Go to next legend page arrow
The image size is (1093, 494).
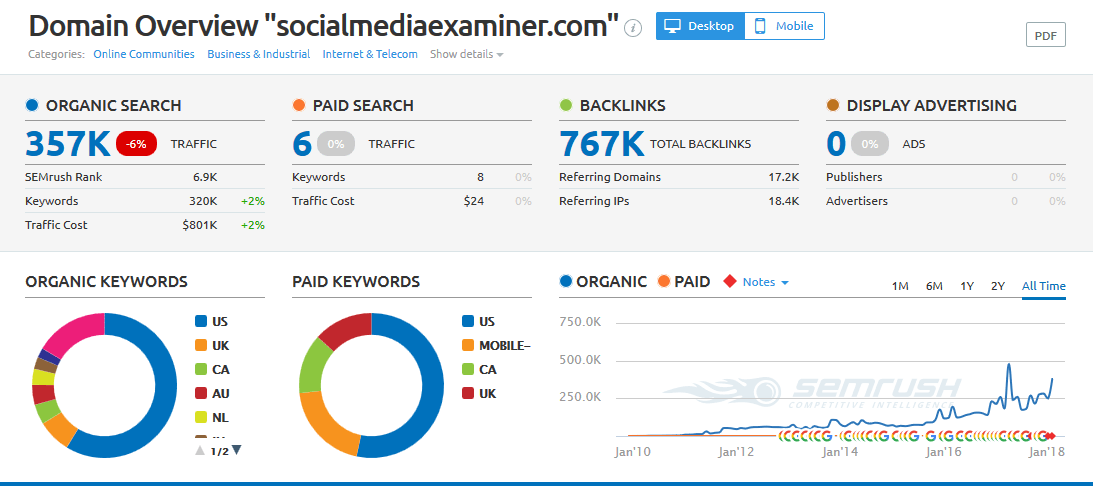(x=237, y=450)
